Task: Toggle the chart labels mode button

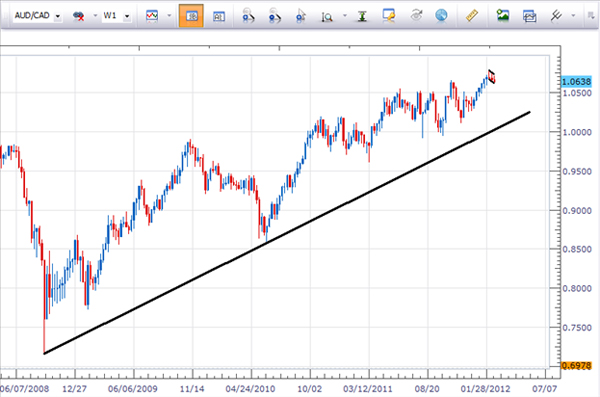Action: (218, 16)
